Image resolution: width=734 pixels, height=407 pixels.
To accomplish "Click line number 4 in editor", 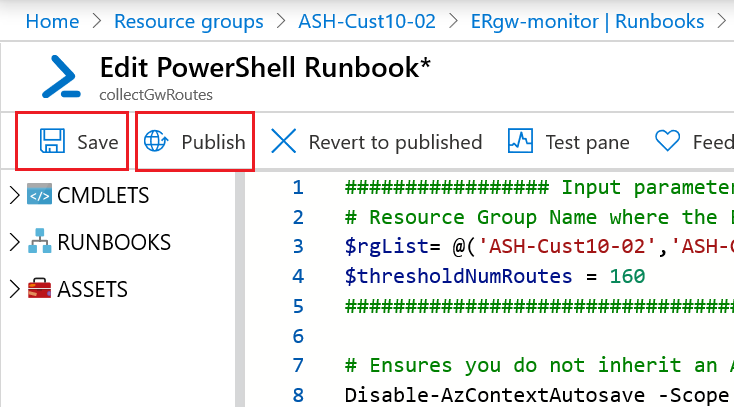I will (x=298, y=276).
